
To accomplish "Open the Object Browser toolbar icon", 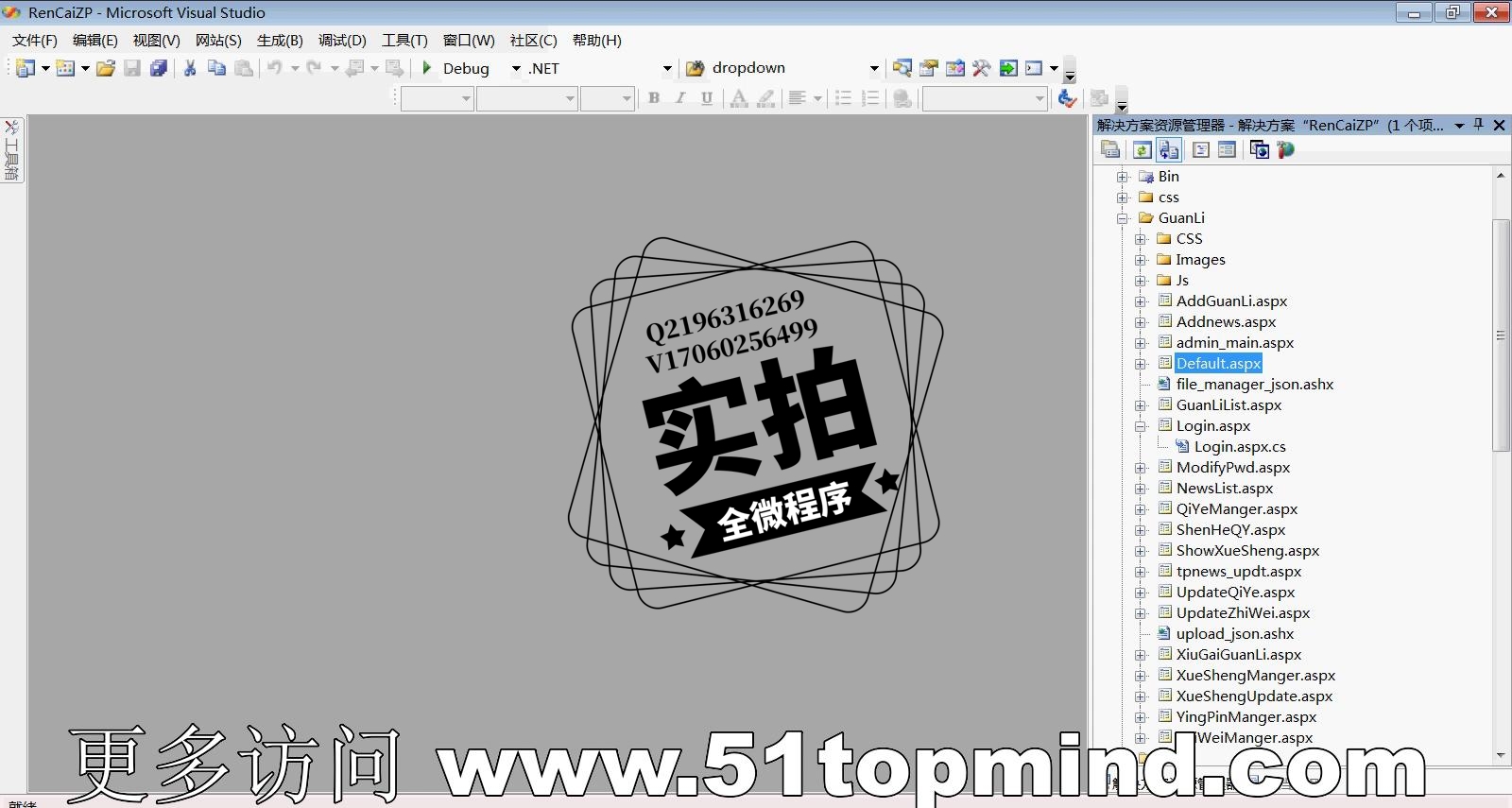I will [955, 68].
